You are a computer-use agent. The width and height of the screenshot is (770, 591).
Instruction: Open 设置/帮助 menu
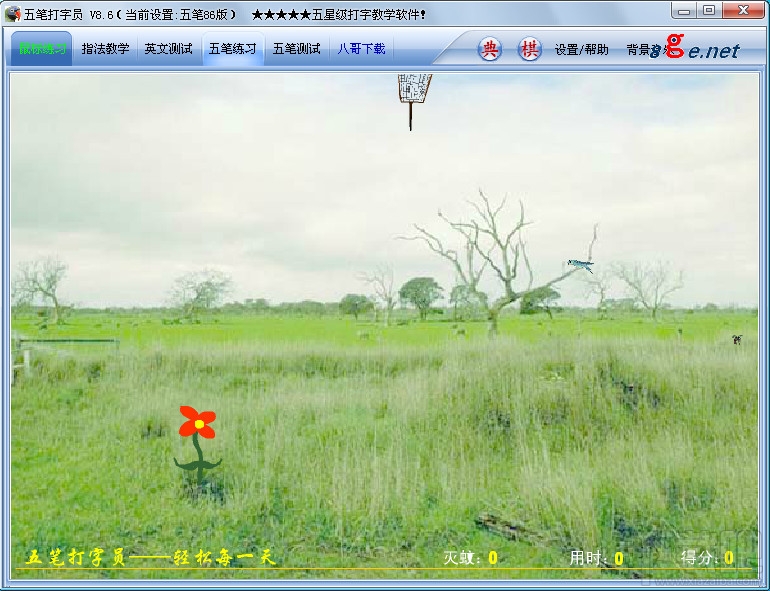click(581, 50)
